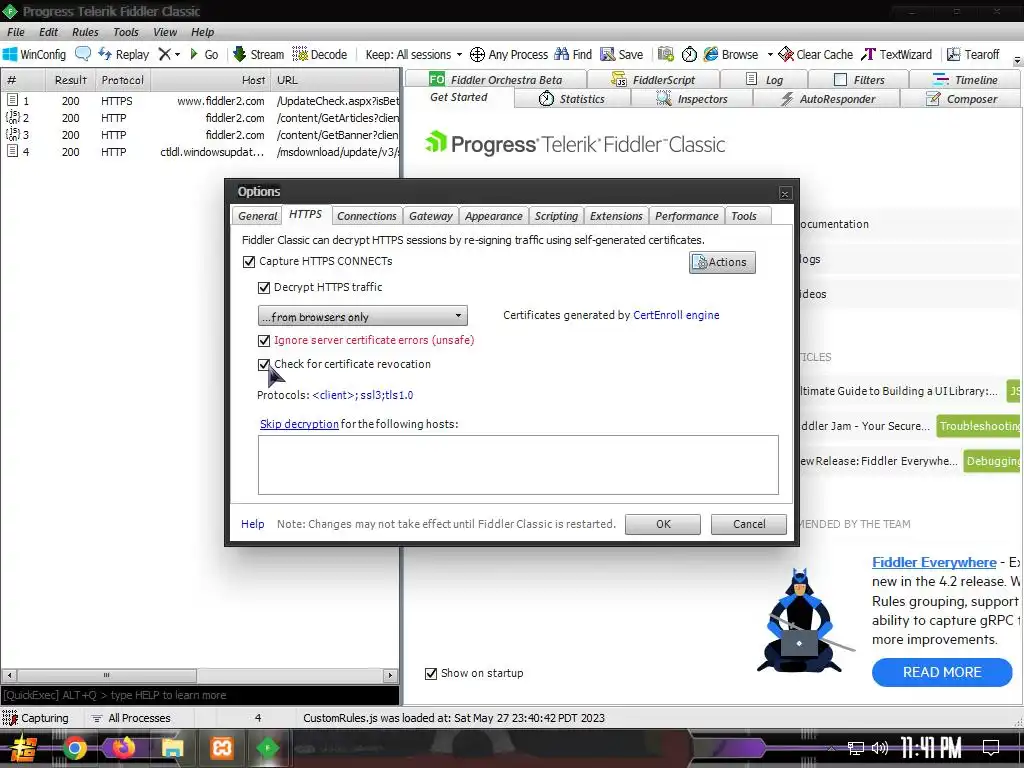Select the Connections tab in Options

pos(366,216)
